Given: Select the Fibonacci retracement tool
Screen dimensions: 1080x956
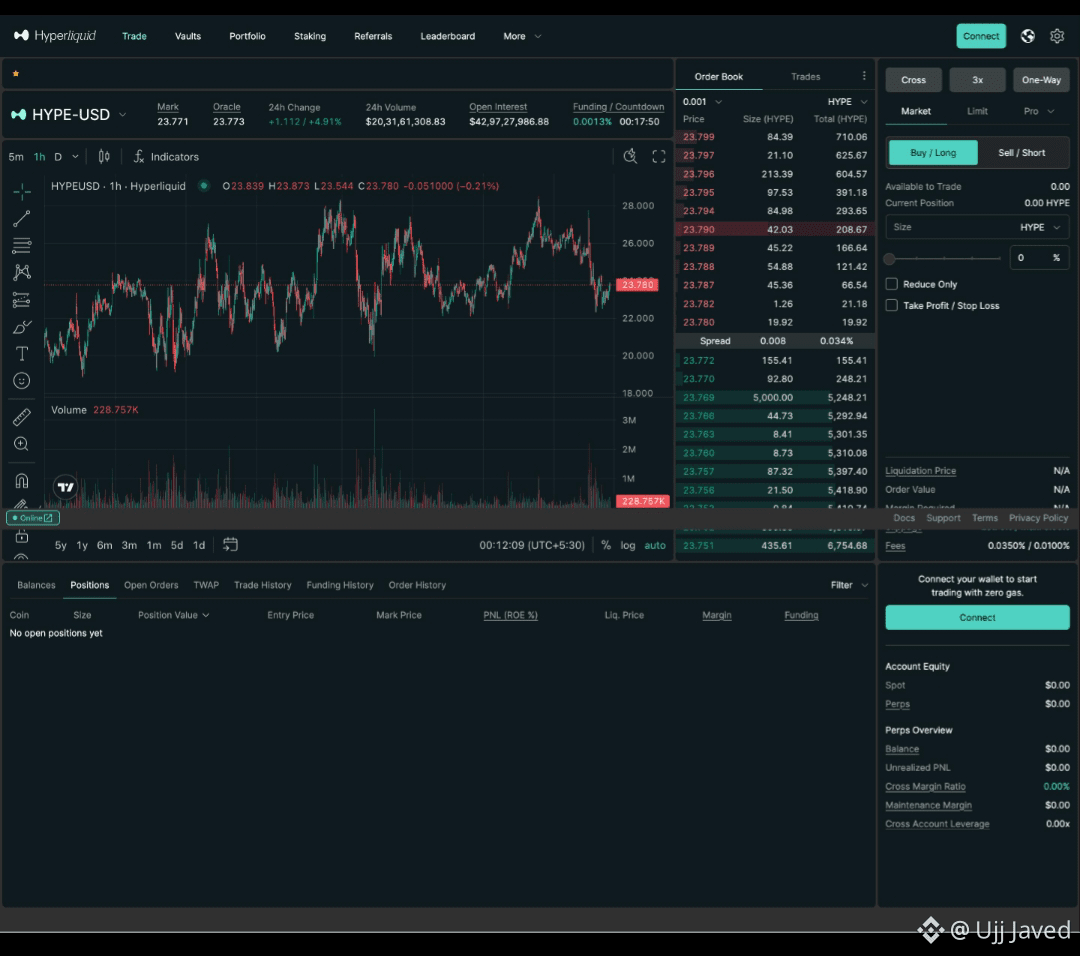Looking at the screenshot, I should point(21,245).
